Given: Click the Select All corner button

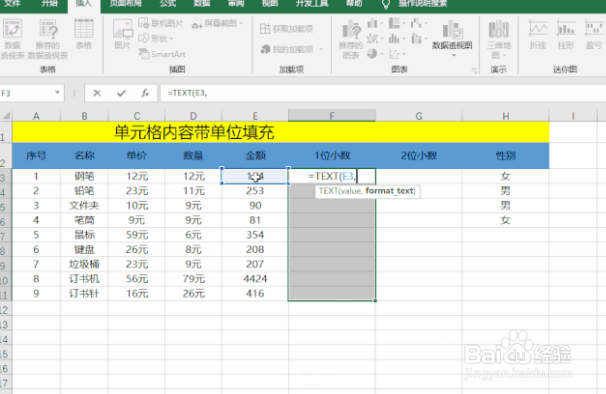Looking at the screenshot, I should pos(6,116).
